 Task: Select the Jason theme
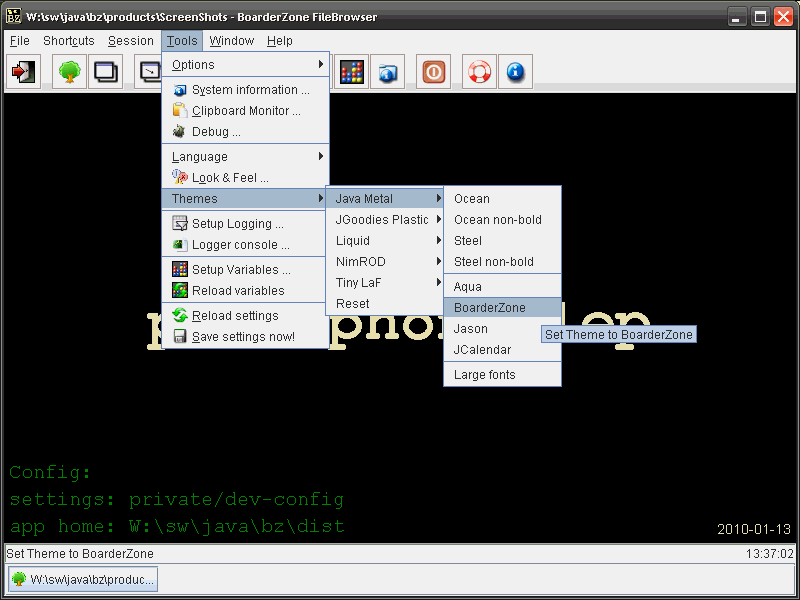(x=503, y=329)
